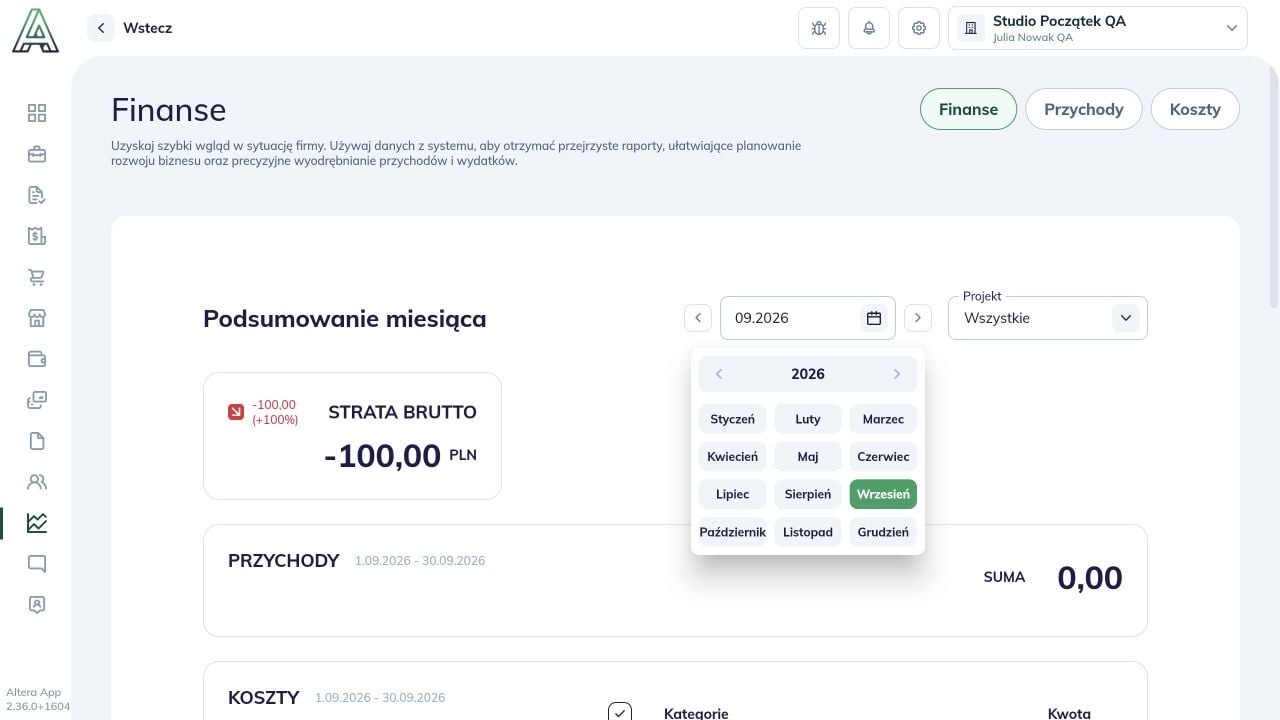Click the -100,00 PLN loss amount
The image size is (1280, 720).
(400, 456)
